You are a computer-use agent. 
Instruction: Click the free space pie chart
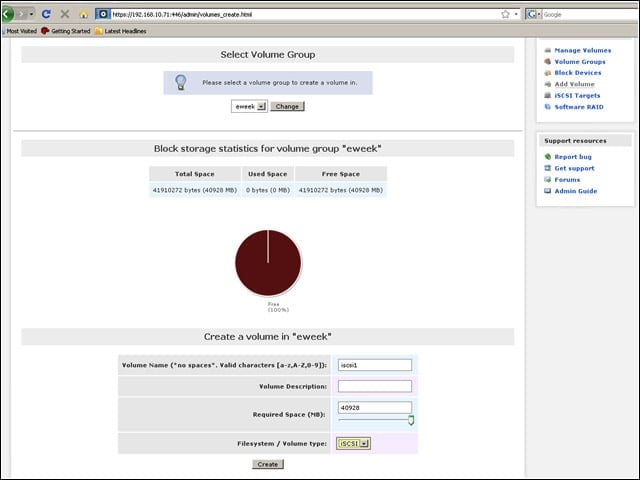pyautogui.click(x=268, y=263)
